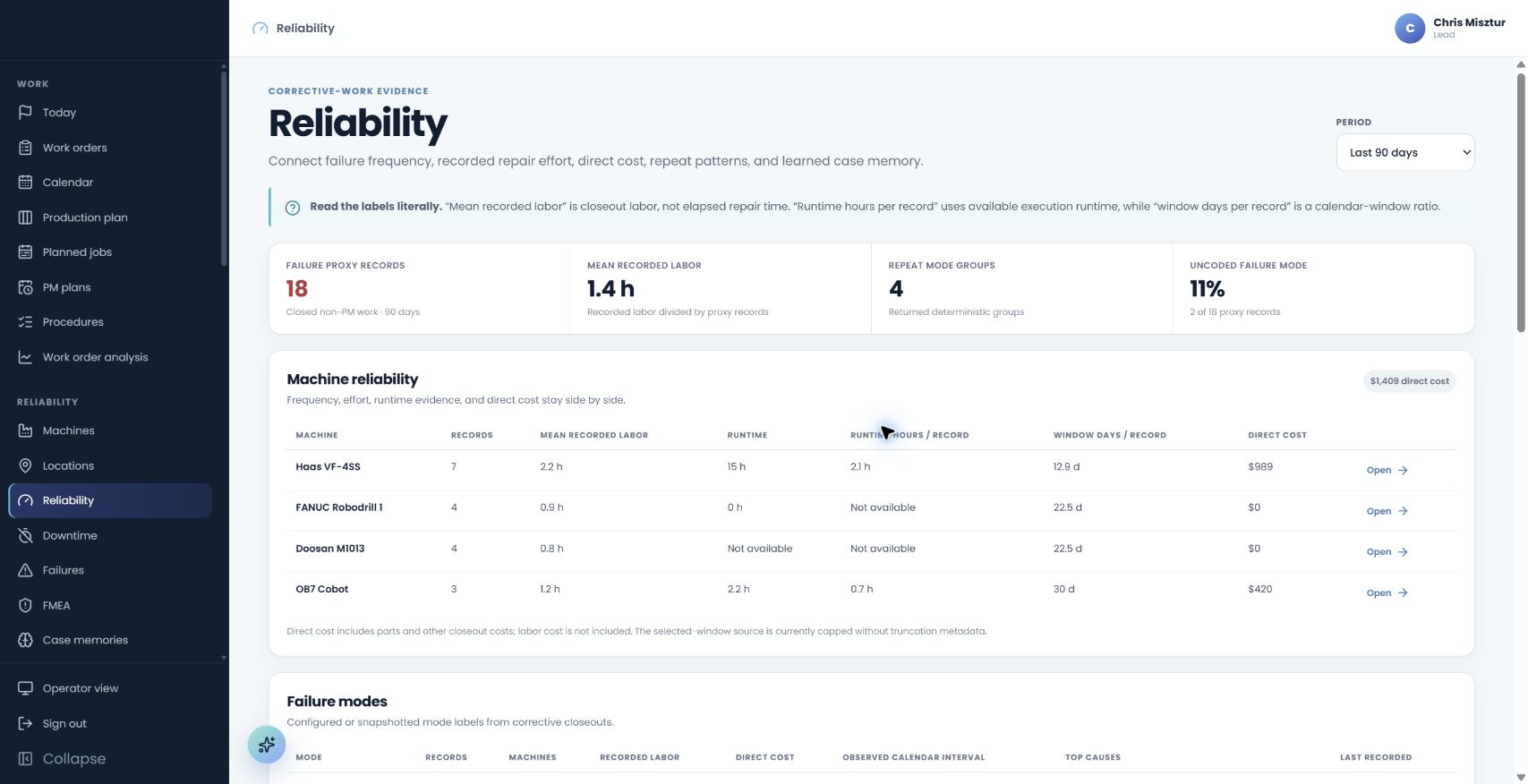Open the FANUC Robodrill 1 row link
The width and height of the screenshot is (1528, 784).
[x=1387, y=511]
